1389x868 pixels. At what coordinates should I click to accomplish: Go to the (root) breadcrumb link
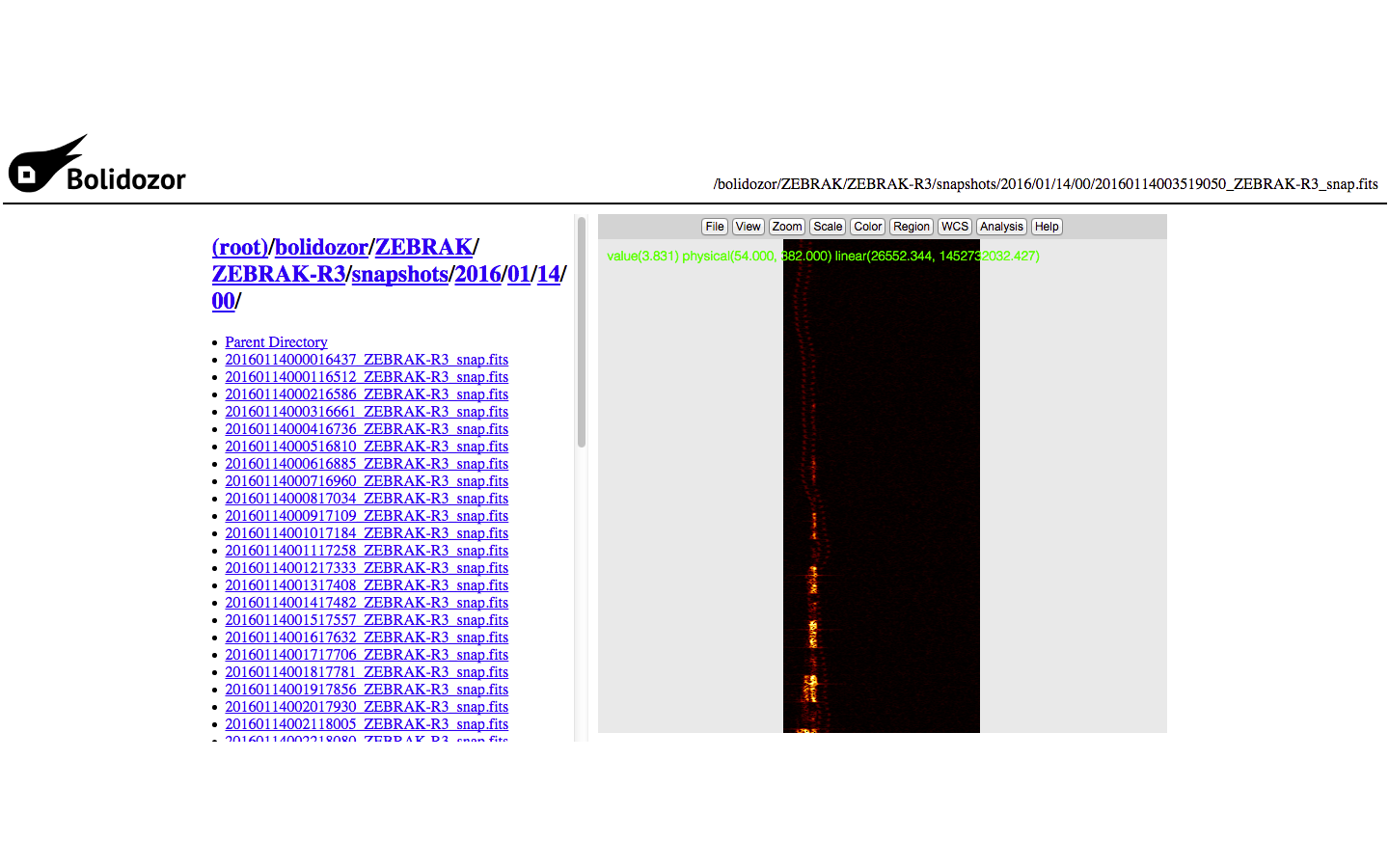point(240,247)
